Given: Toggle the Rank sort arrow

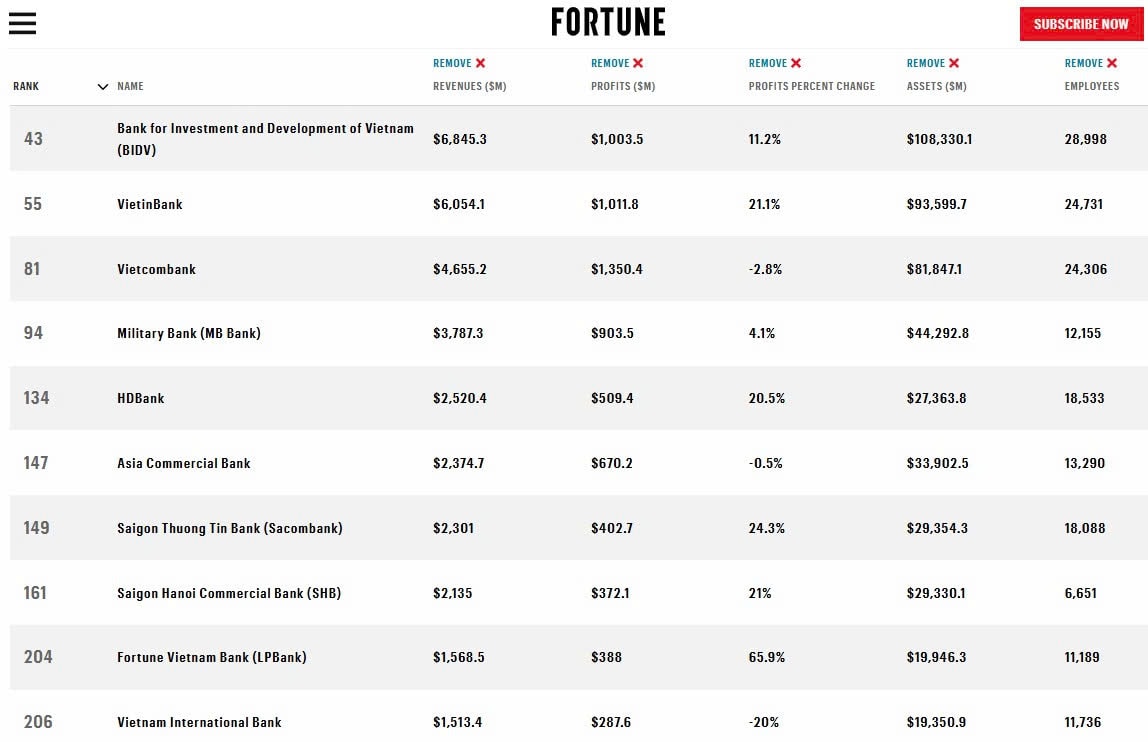Looking at the screenshot, I should click(x=102, y=87).
